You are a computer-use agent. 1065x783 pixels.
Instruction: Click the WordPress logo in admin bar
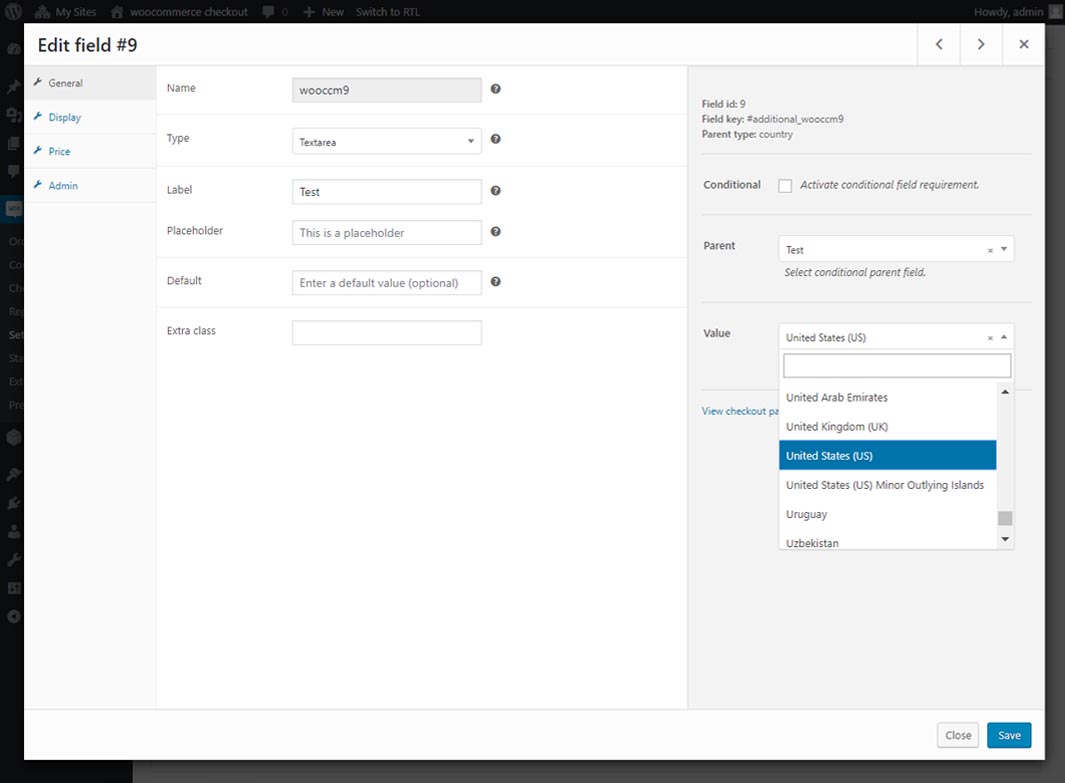click(14, 12)
